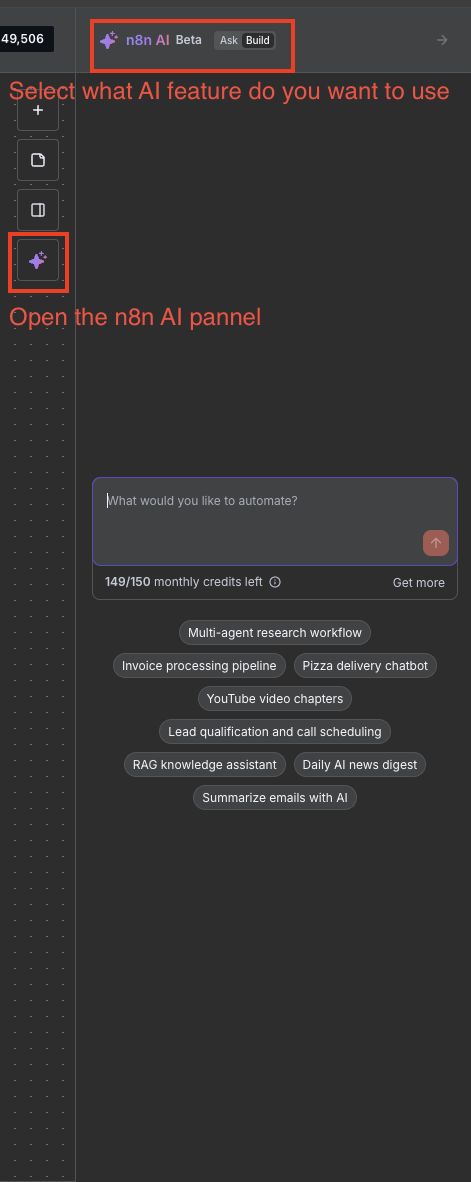The image size is (471, 1182).
Task: Switch the AI mode to Ask
Action: pyautogui.click(x=229, y=41)
